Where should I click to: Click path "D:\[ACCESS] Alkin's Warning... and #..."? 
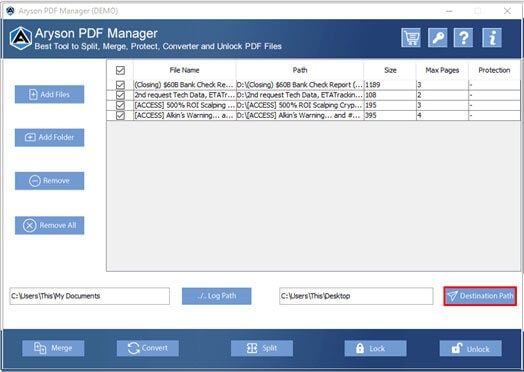298,115
